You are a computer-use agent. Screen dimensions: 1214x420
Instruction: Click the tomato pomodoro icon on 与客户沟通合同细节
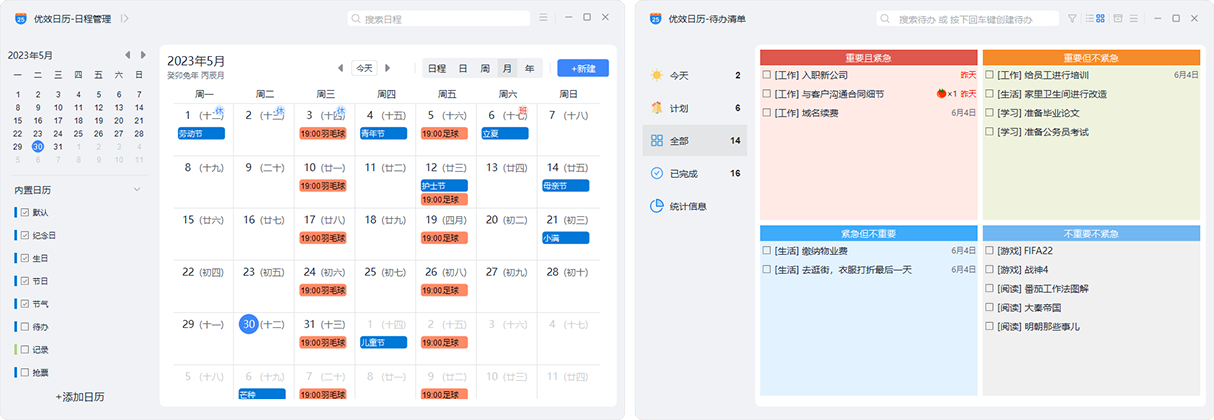(940, 94)
